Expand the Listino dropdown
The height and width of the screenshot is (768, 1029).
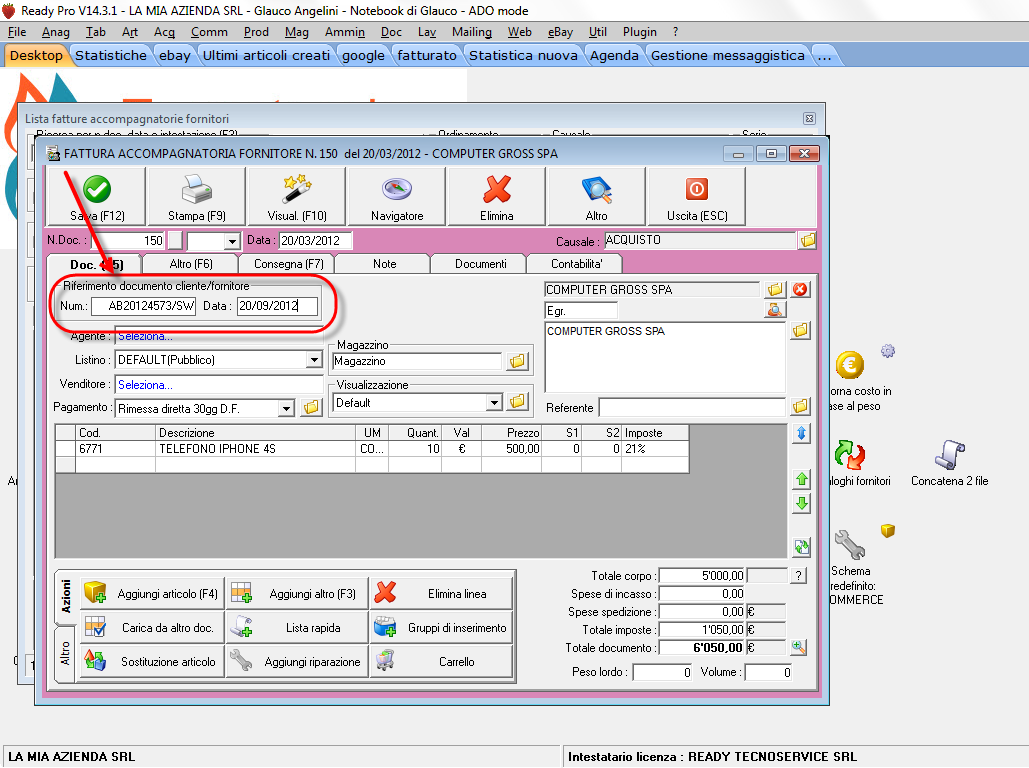(x=313, y=360)
